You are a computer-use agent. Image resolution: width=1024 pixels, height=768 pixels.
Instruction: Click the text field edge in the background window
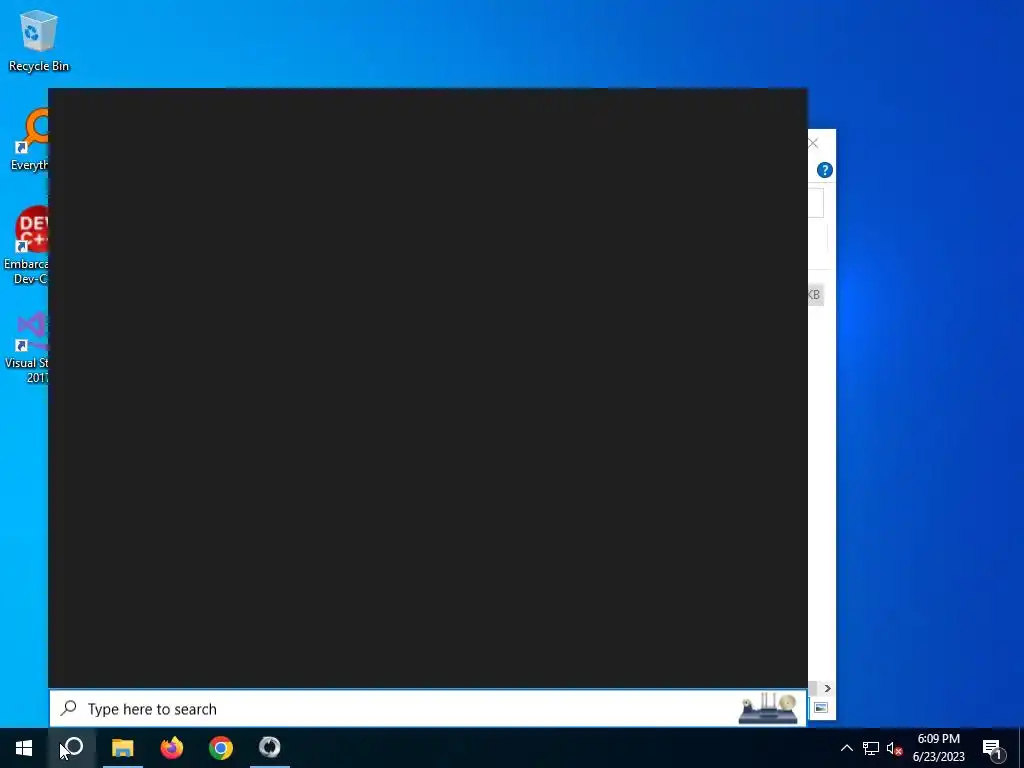pyautogui.click(x=816, y=202)
